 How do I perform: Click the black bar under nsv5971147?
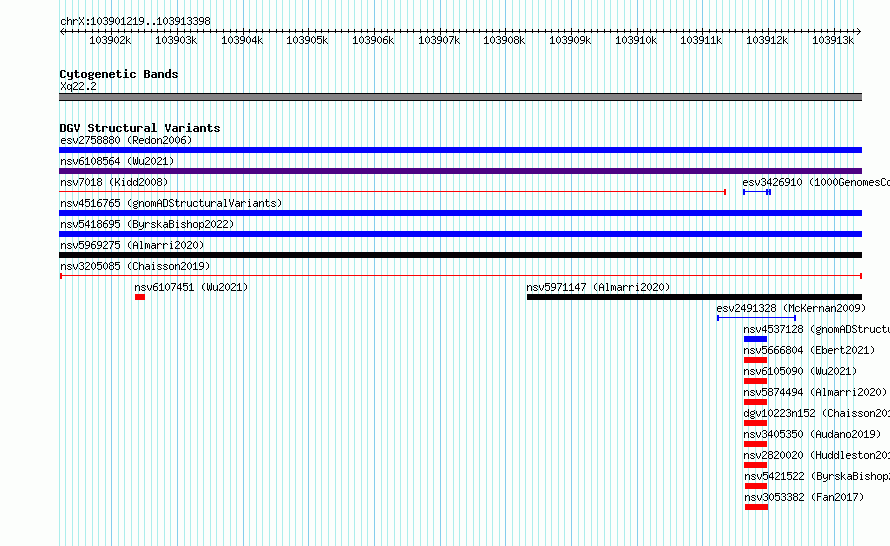click(x=694, y=297)
